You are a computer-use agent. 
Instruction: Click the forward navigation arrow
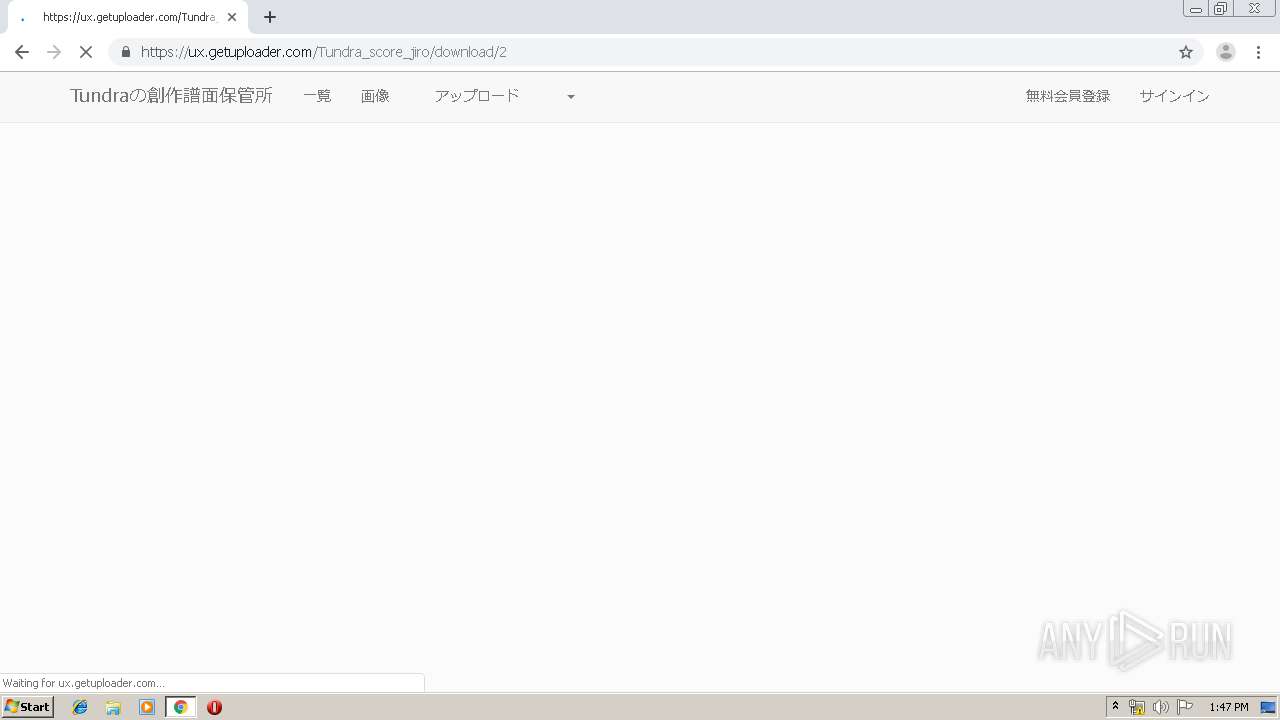[x=54, y=52]
